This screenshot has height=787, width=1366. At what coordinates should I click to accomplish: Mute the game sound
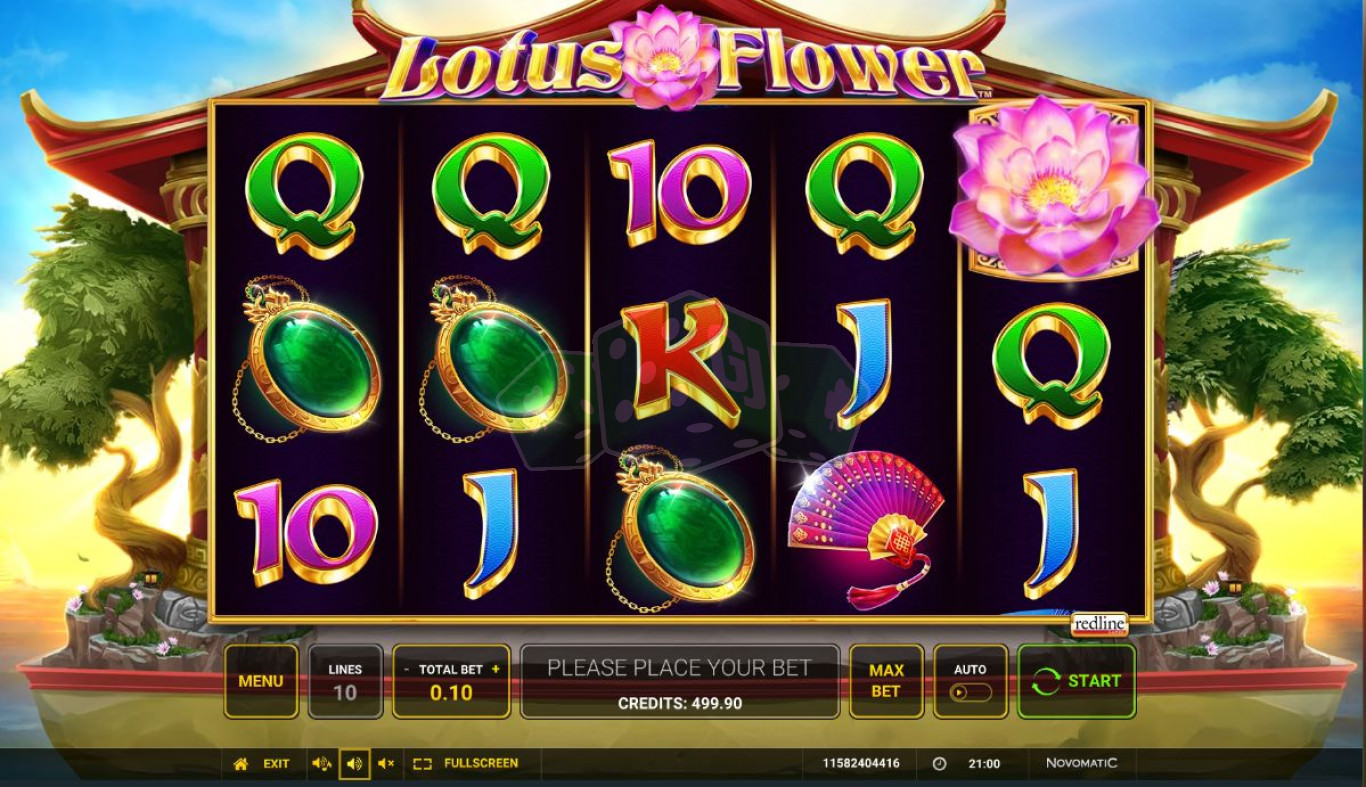[386, 764]
